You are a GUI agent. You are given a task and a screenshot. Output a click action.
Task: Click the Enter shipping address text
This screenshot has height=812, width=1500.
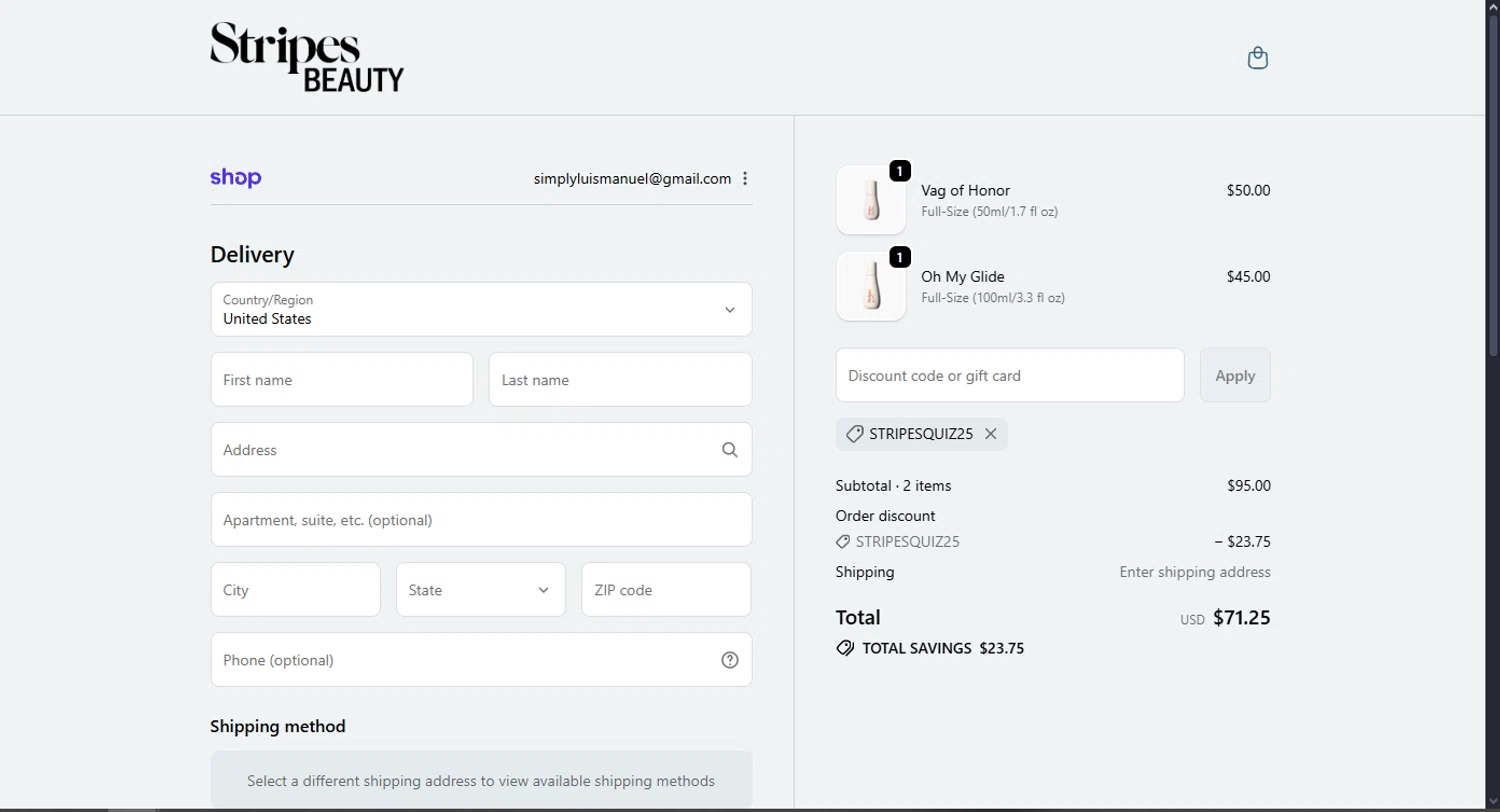1195,572
